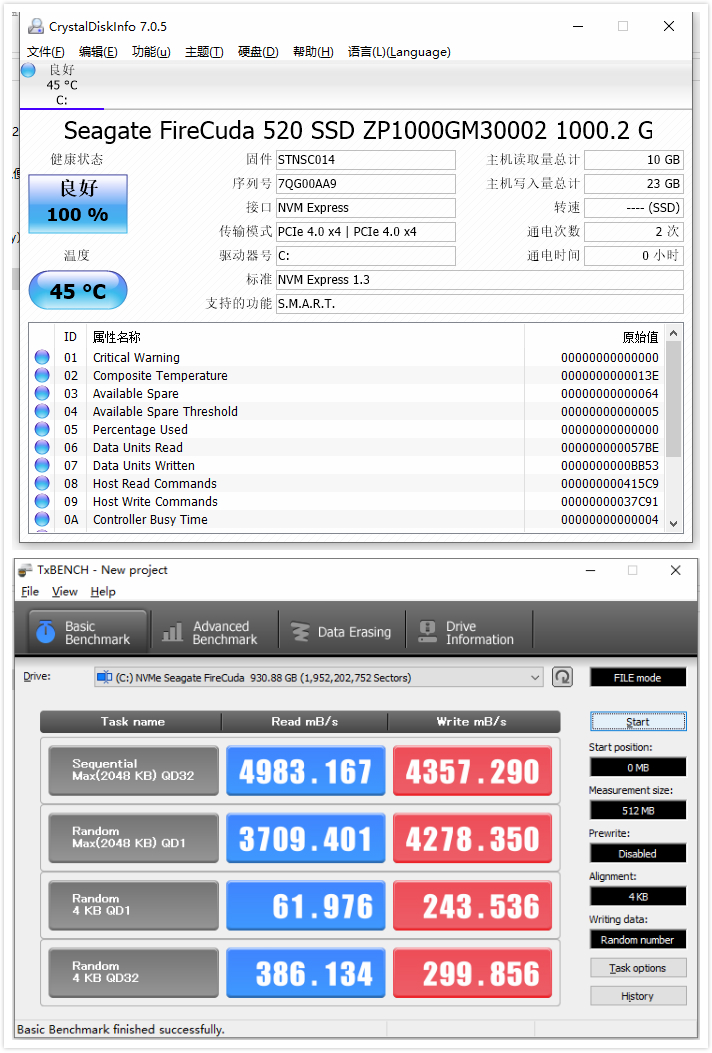Click the transfer mode field PCIe 4.0 x4
The image size is (712, 1053).
pos(365,232)
